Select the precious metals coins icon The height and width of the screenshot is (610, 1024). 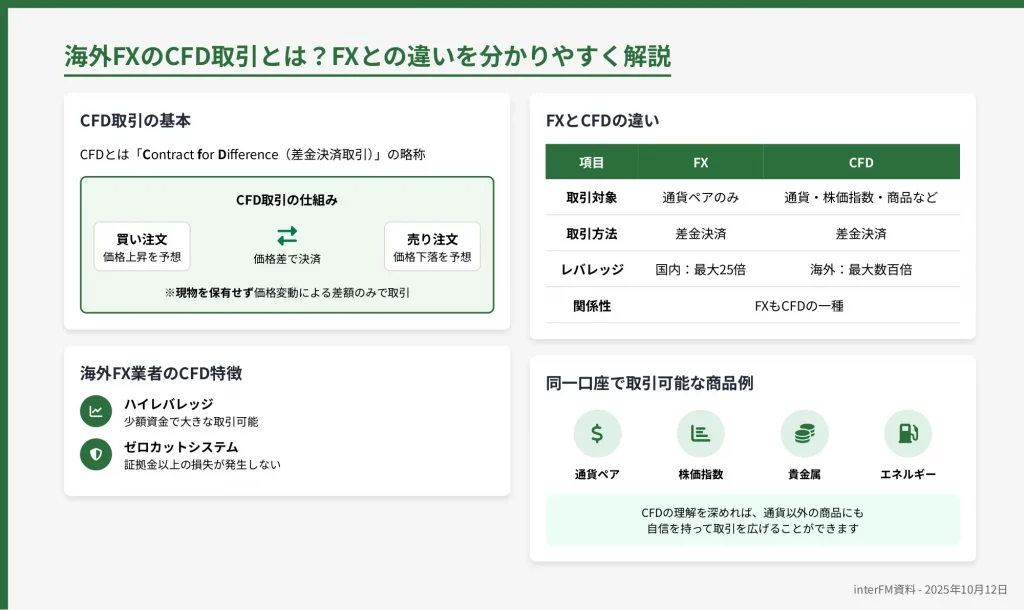coord(804,433)
